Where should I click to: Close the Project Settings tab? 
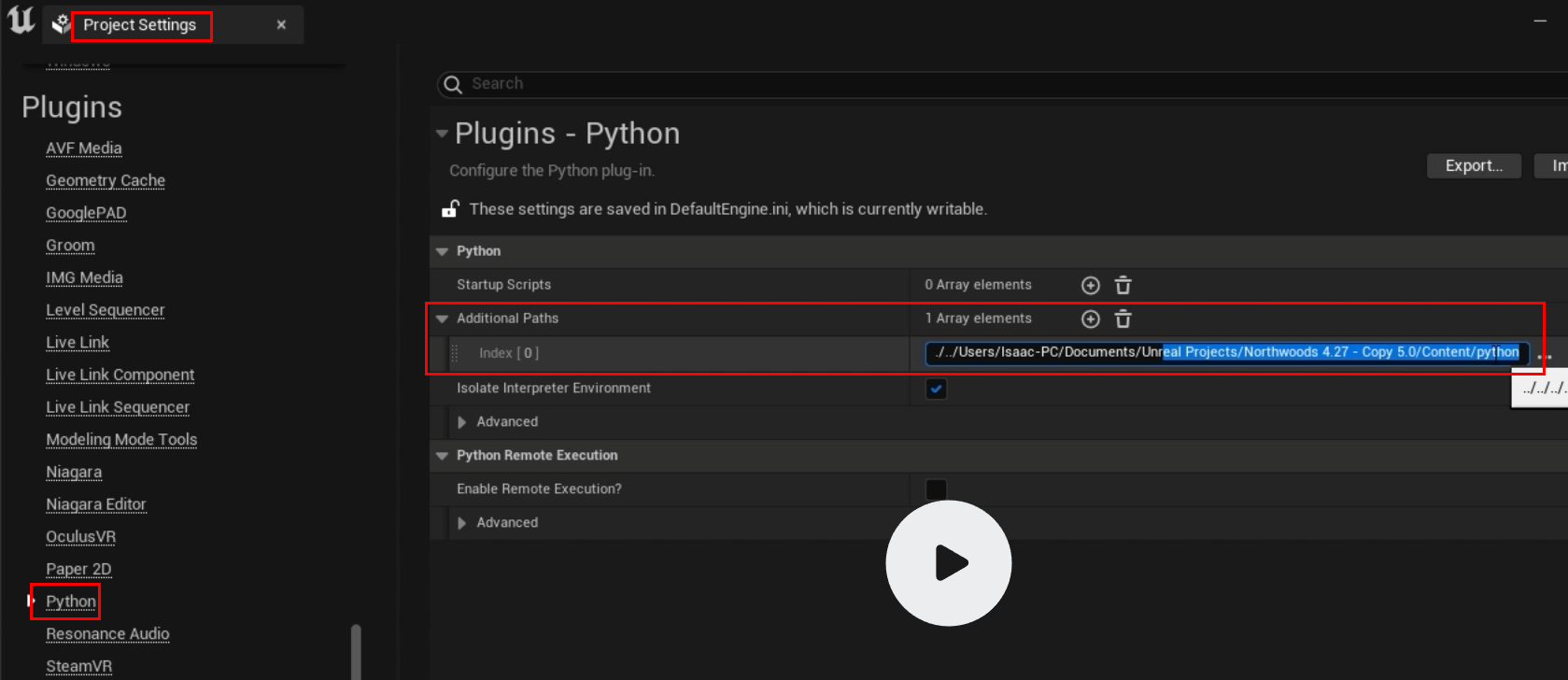point(281,24)
